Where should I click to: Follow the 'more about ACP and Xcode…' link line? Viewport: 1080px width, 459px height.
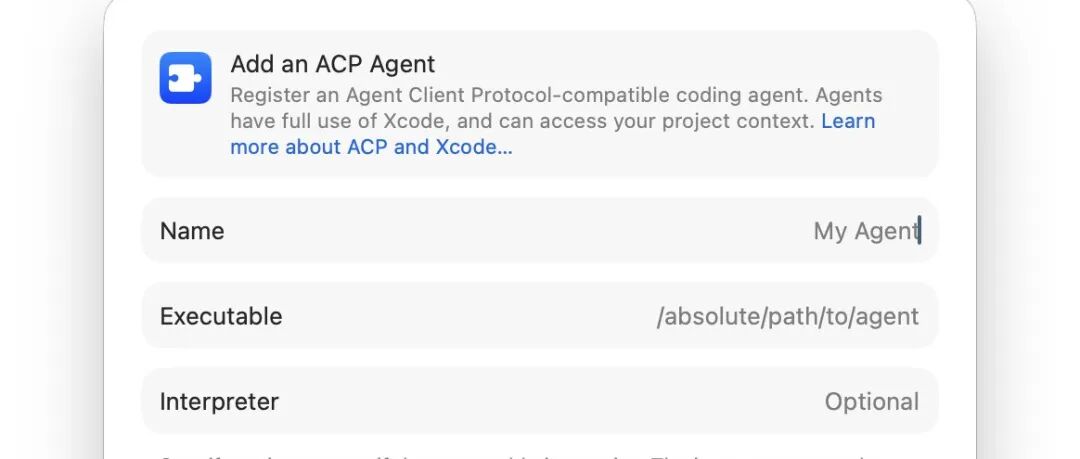[x=371, y=147]
